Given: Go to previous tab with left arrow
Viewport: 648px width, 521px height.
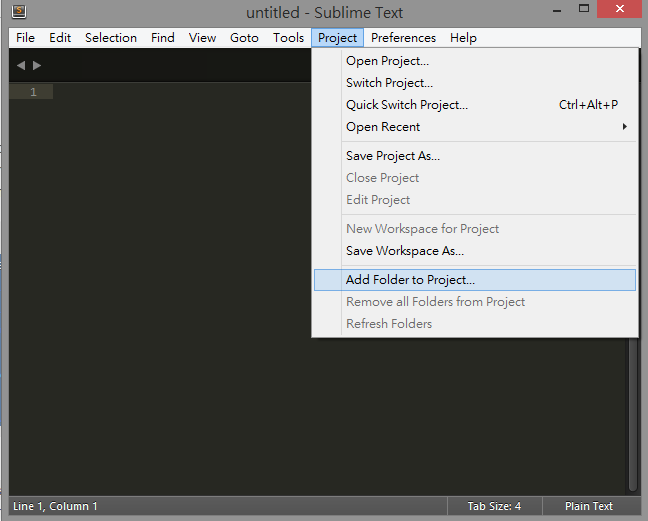Looking at the screenshot, I should [x=21, y=65].
